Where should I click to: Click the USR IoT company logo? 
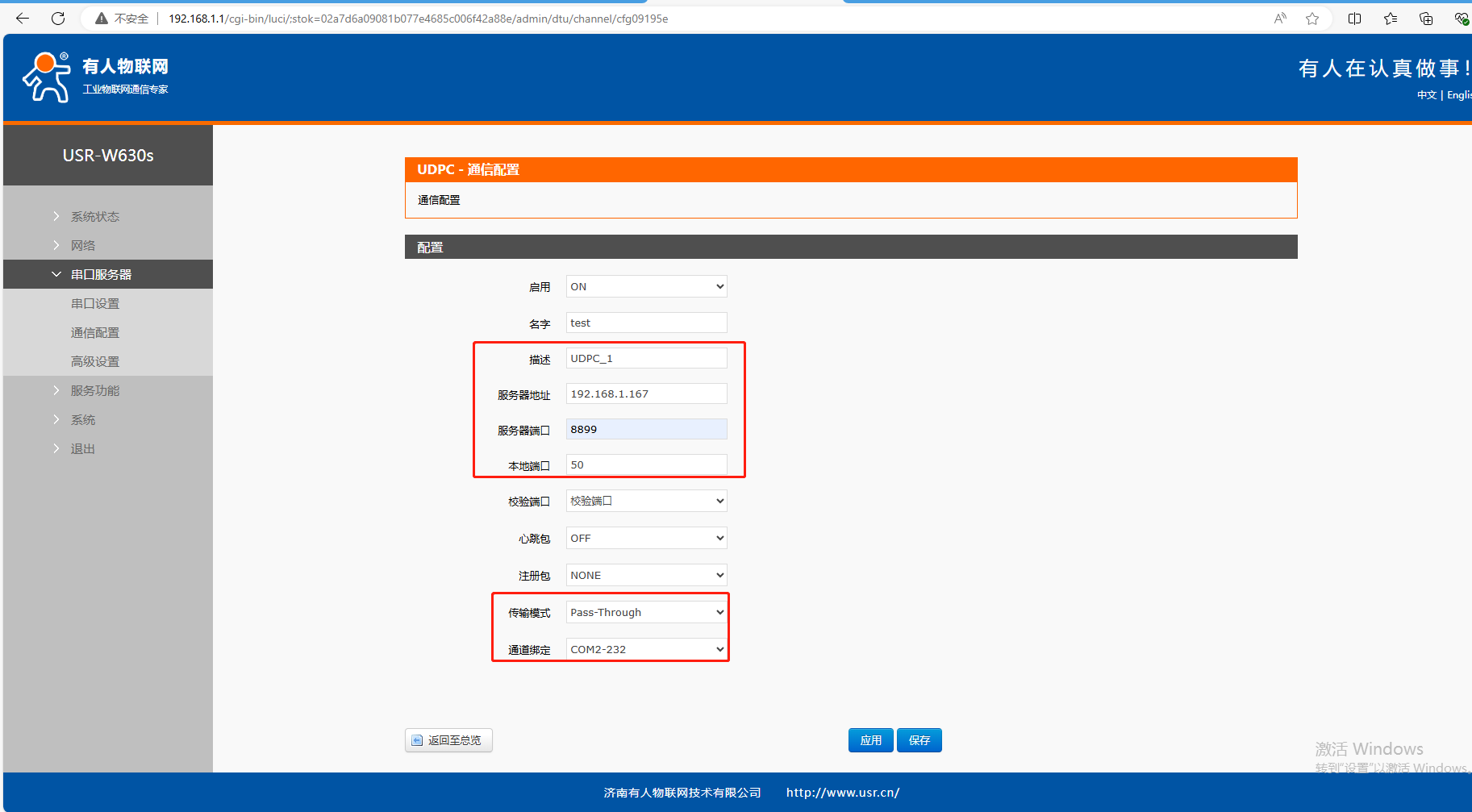(95, 77)
